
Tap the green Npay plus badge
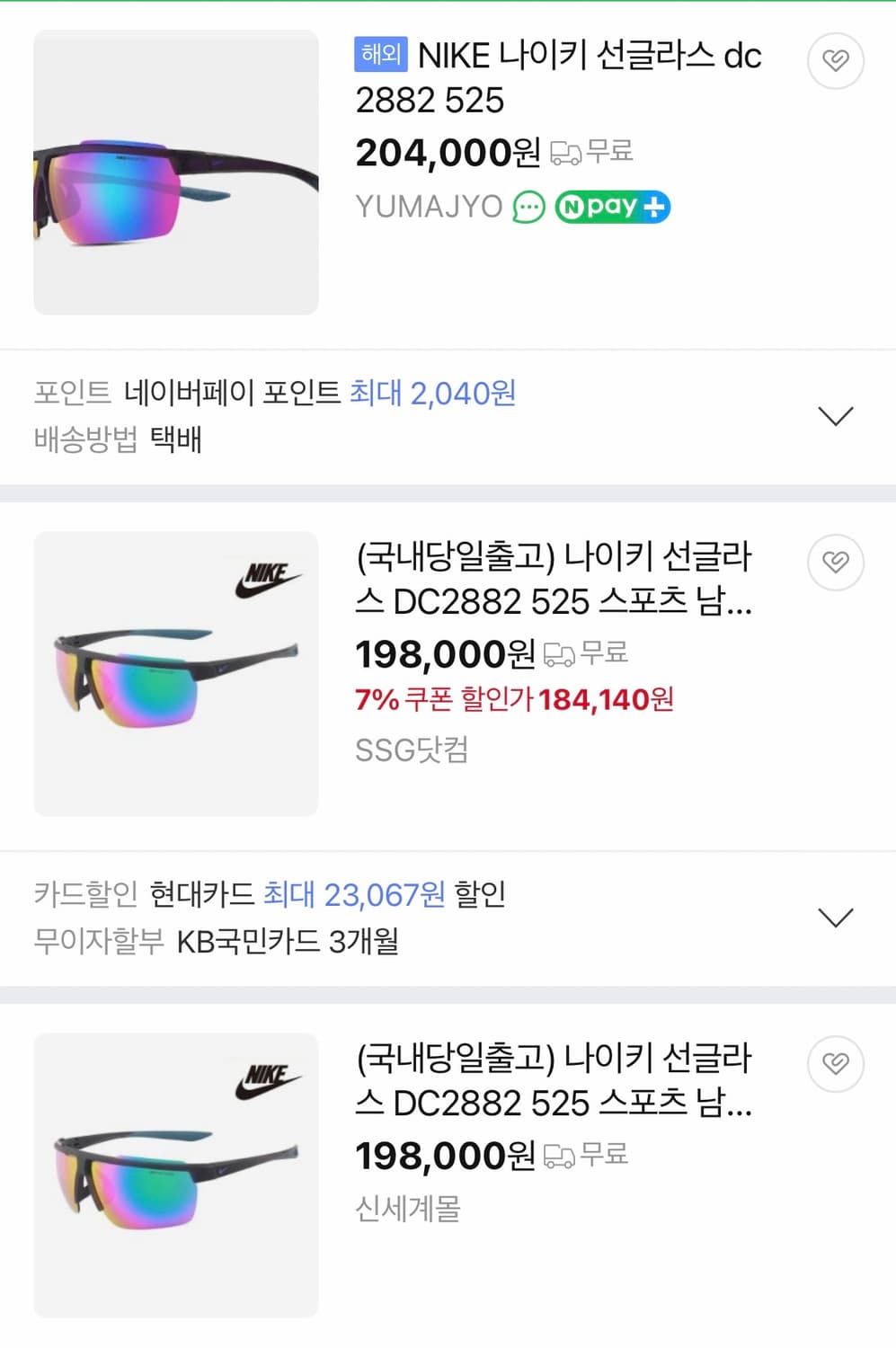612,207
